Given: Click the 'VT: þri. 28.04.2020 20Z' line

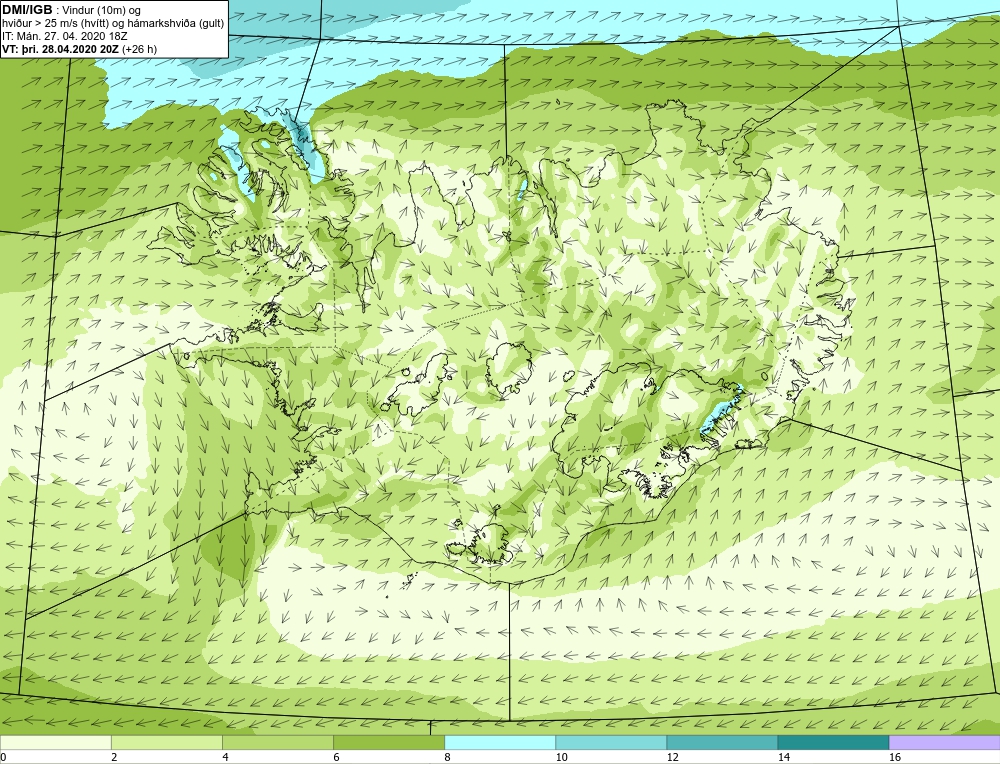Looking at the screenshot, I should (x=61, y=49).
